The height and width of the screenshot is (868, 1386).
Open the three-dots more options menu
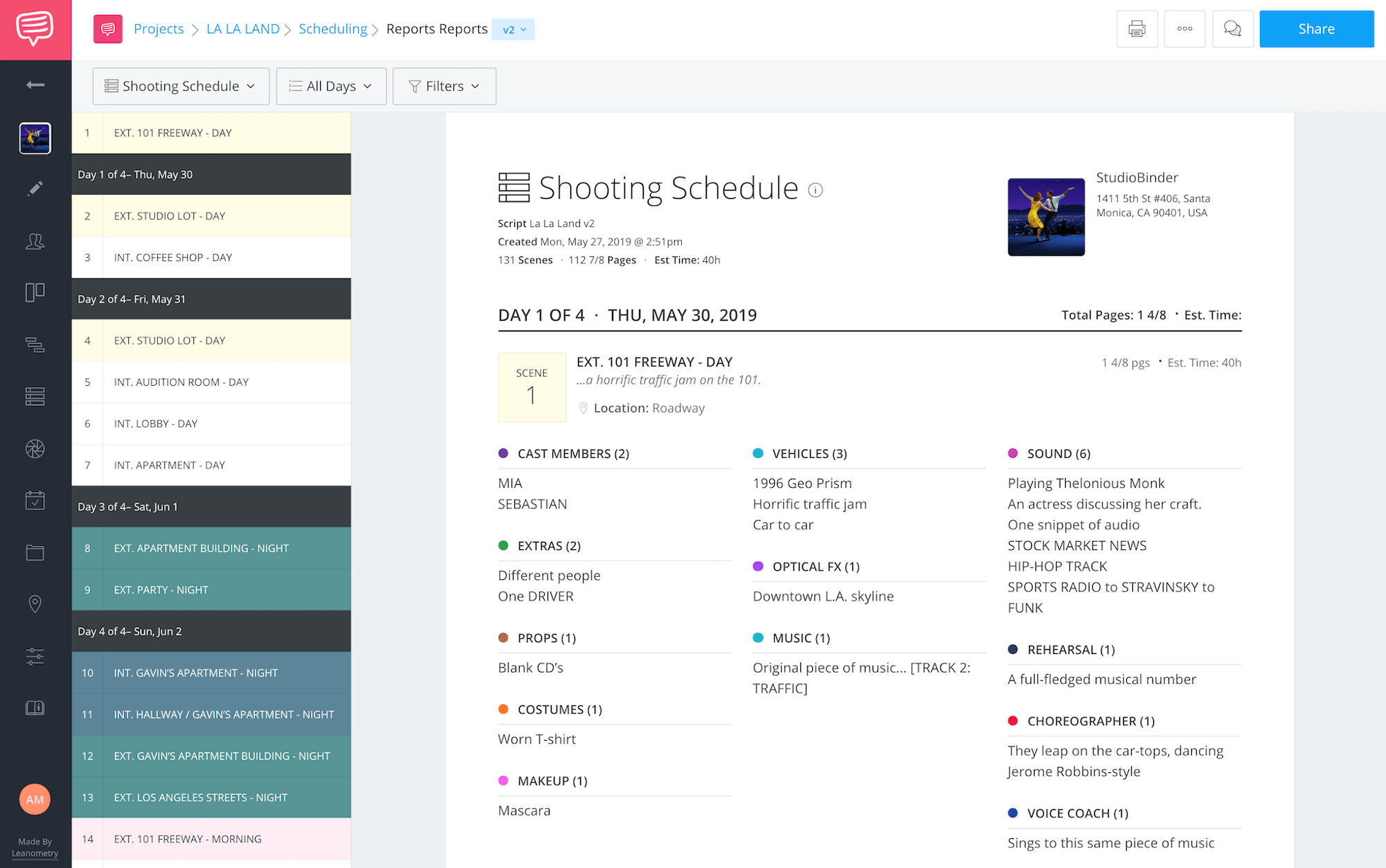(x=1184, y=29)
